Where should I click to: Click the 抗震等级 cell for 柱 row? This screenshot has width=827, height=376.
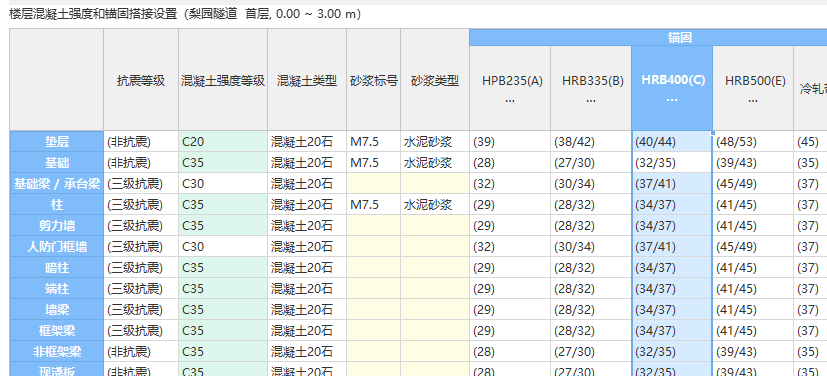pos(141,205)
